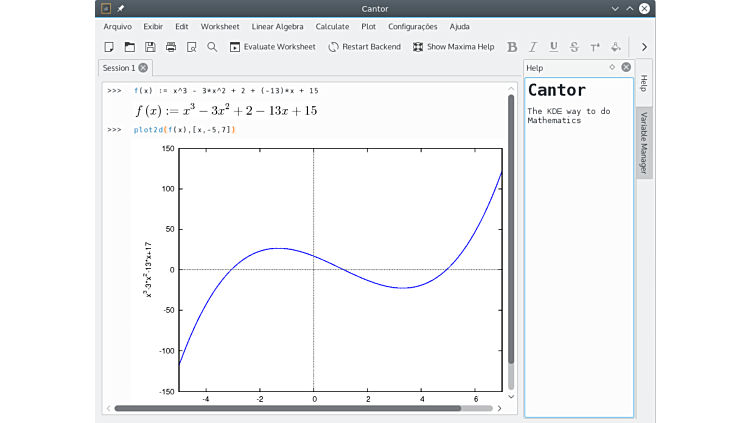Click Evaluate Worksheet button

[272, 47]
